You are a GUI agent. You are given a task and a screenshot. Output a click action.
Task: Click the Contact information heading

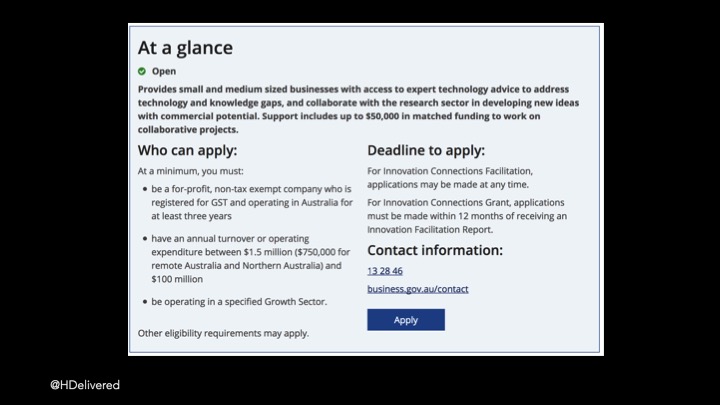435,250
